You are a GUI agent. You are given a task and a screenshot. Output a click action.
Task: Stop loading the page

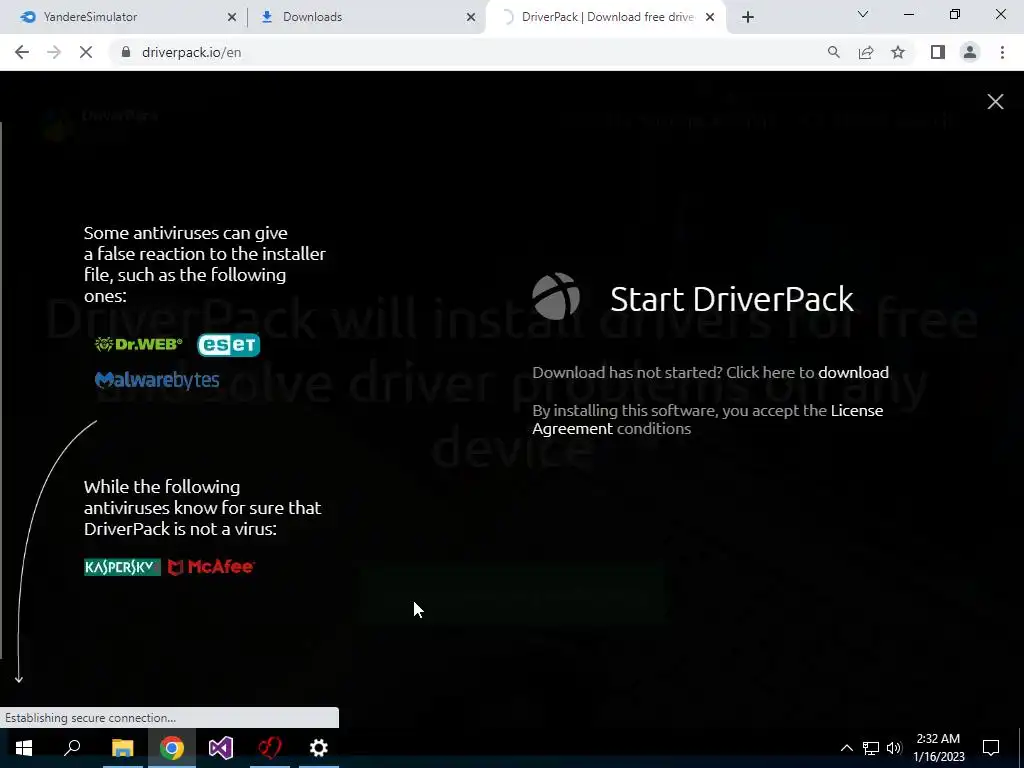click(86, 52)
